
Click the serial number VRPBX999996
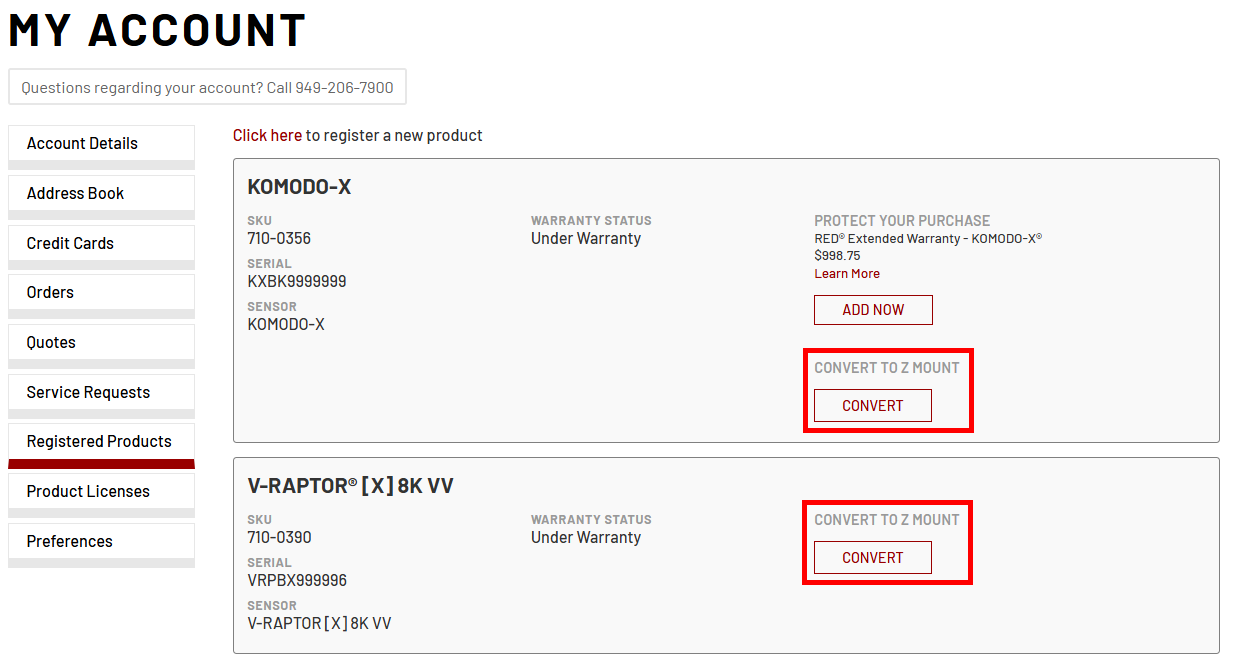pos(297,580)
